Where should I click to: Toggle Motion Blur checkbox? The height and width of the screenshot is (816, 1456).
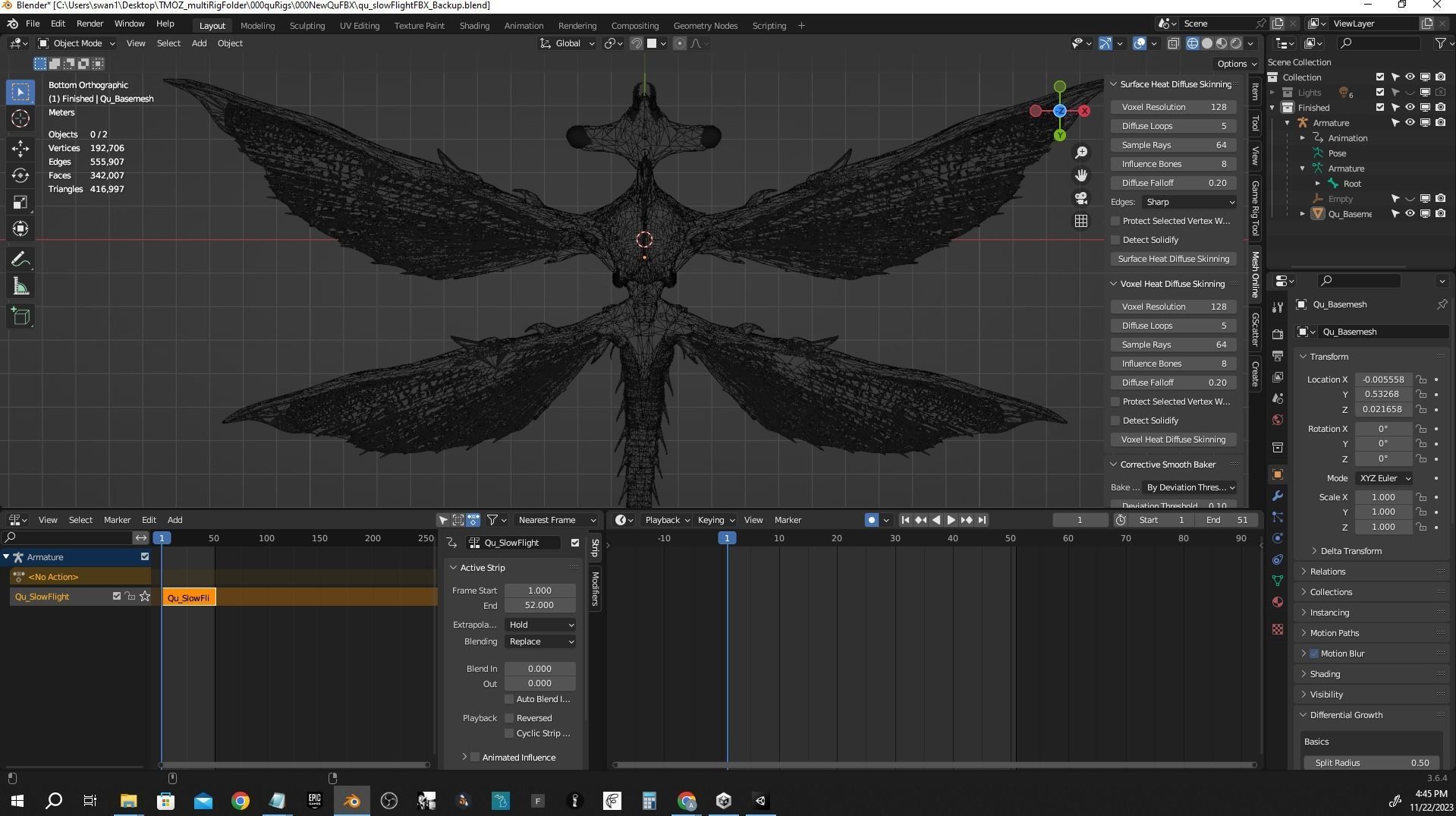1314,654
